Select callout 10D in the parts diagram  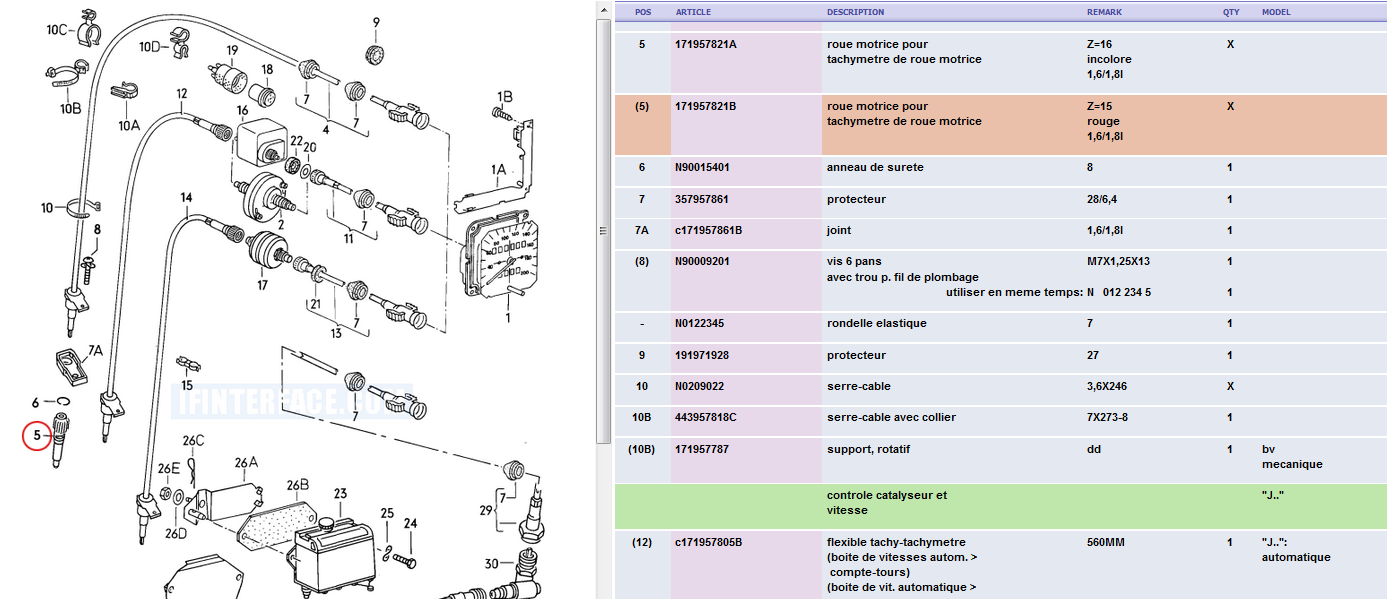[x=151, y=47]
